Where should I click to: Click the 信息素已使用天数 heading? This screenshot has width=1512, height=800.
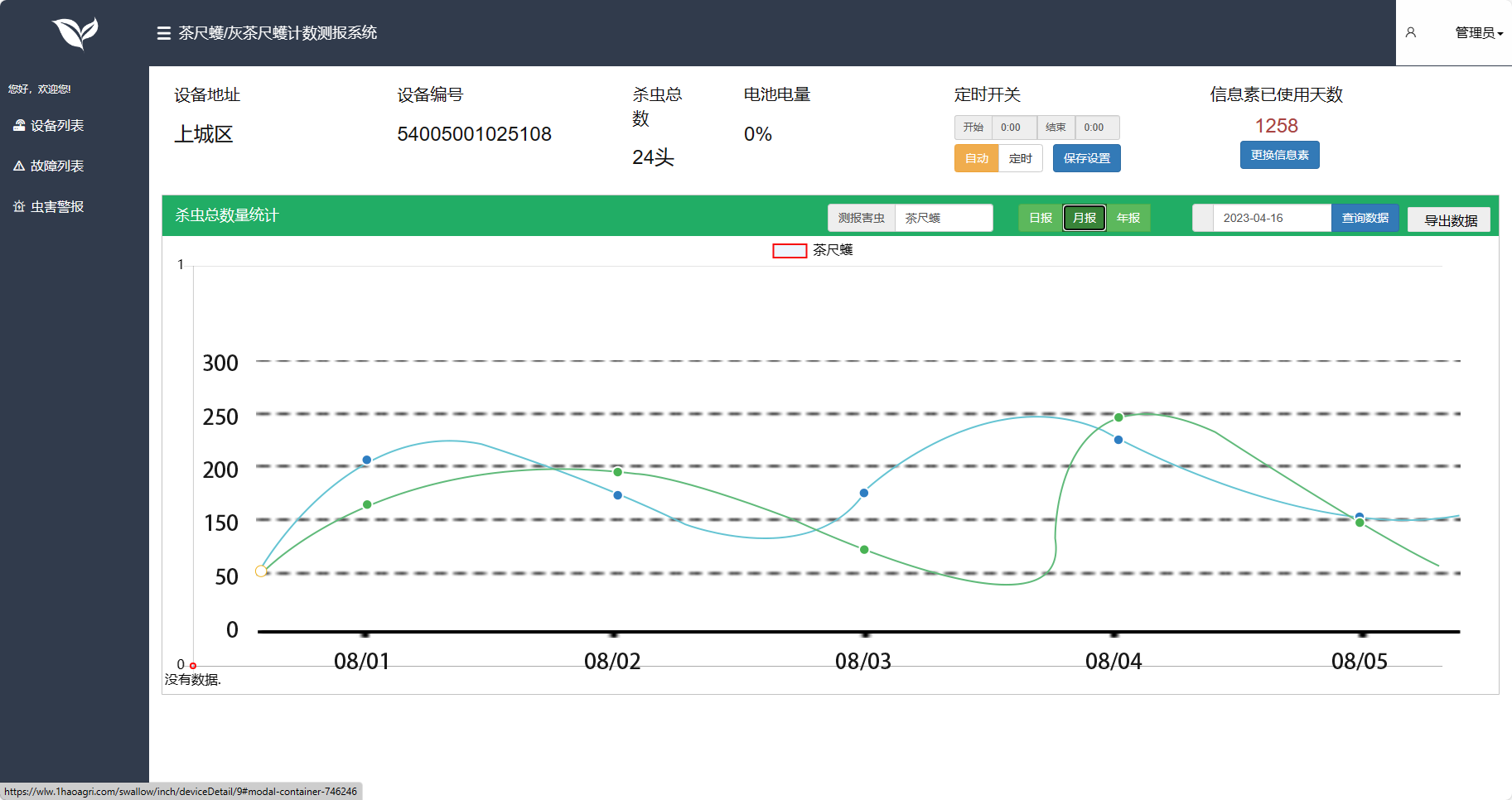[1276, 94]
